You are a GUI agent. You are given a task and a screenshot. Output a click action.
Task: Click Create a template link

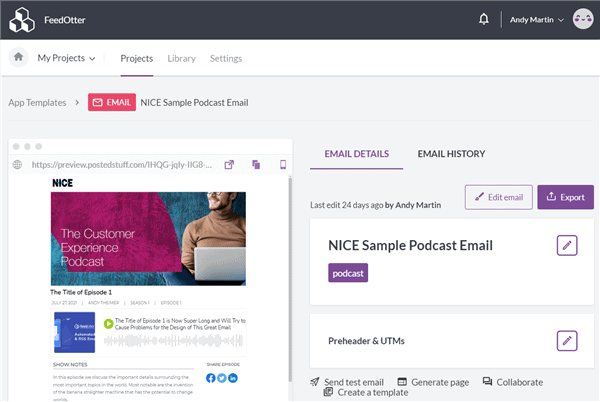click(x=366, y=392)
